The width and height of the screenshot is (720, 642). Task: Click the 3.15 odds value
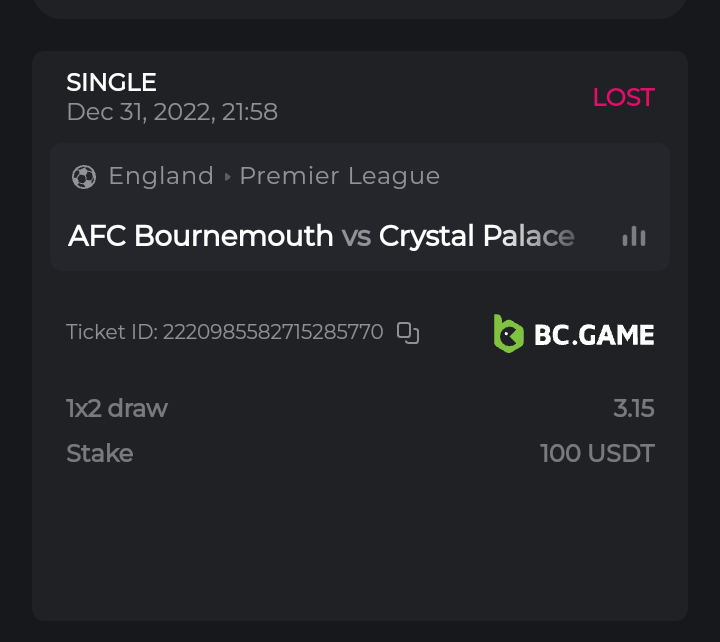(x=634, y=408)
